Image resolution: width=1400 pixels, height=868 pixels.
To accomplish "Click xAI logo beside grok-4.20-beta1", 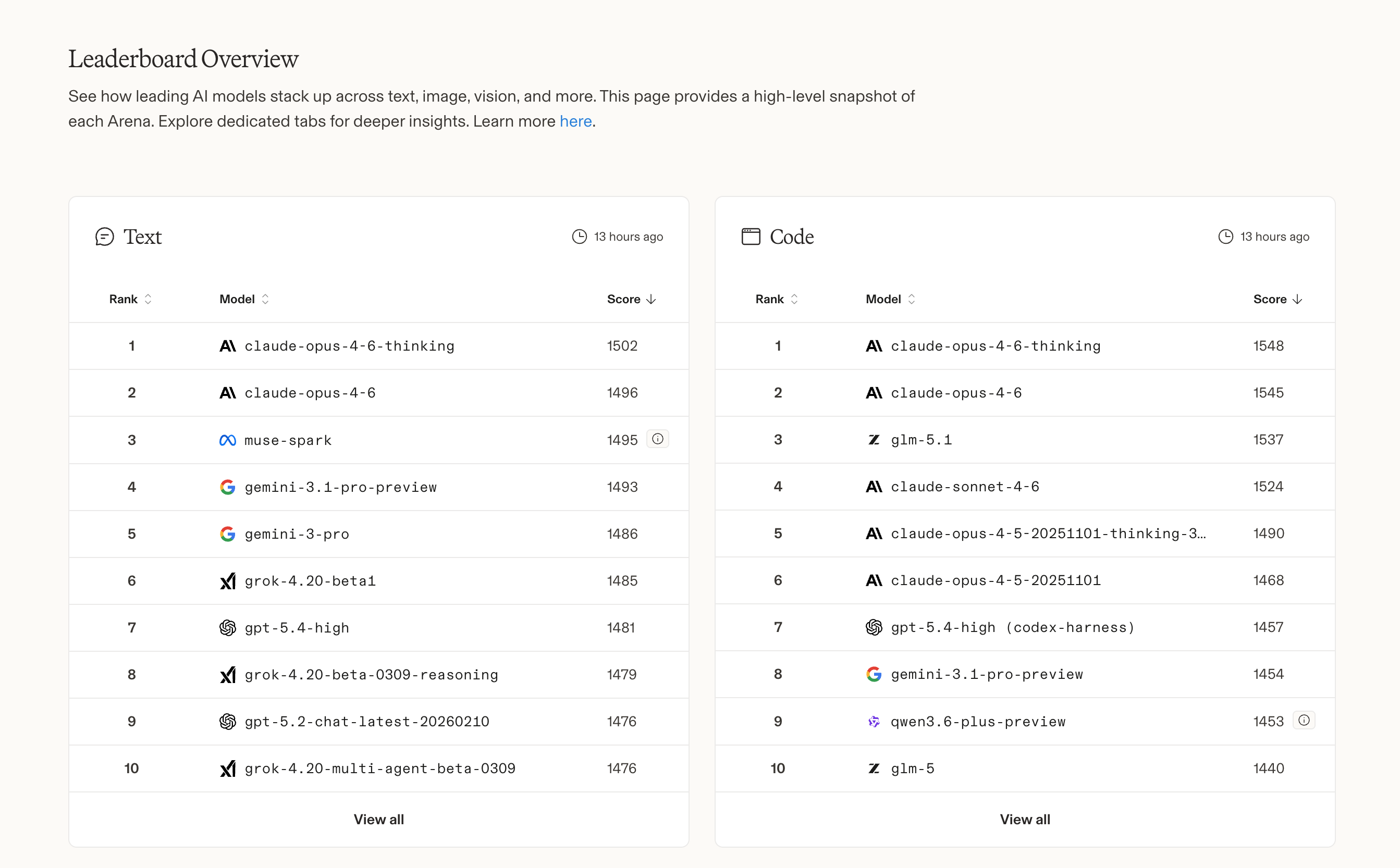I will tap(227, 581).
